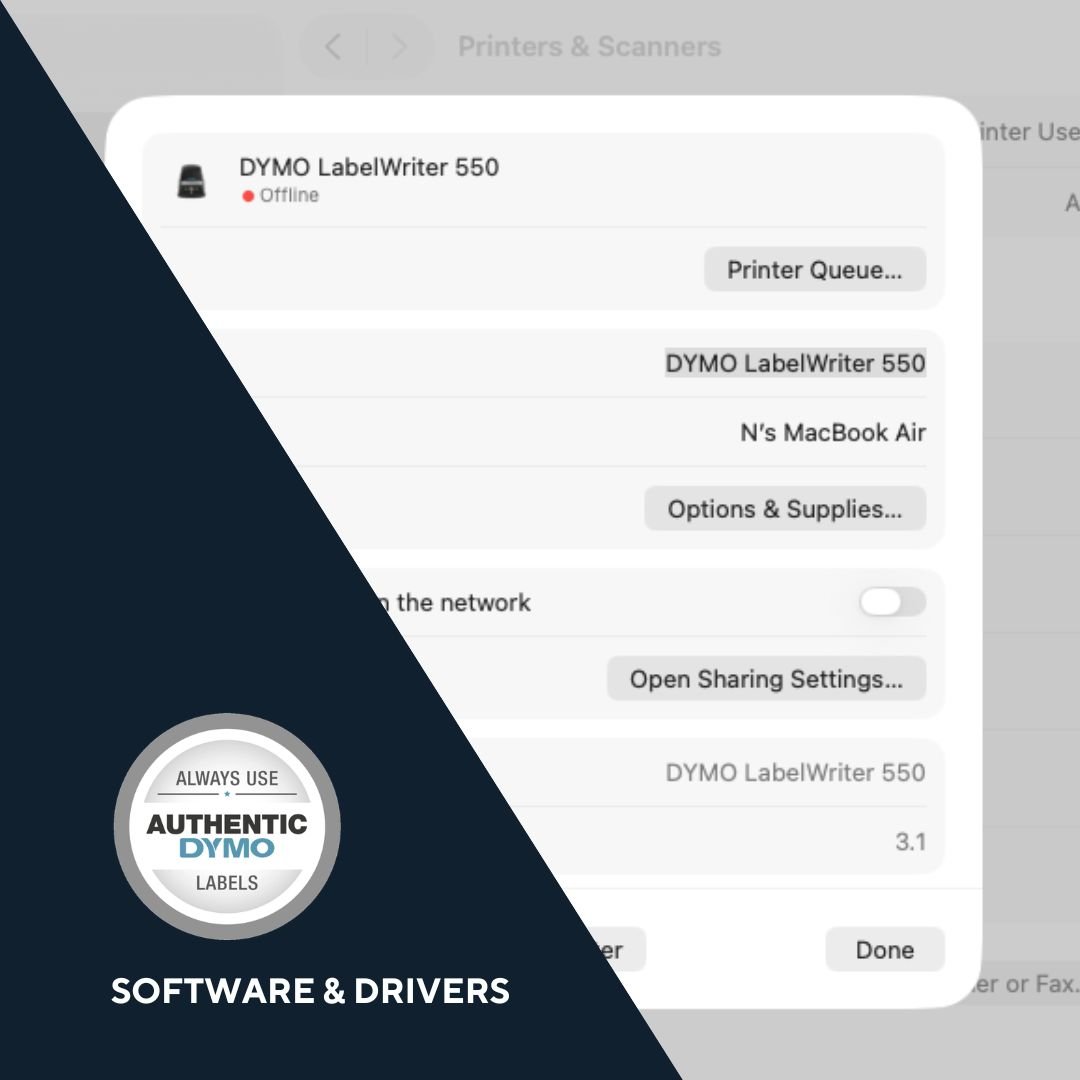Edit the highlighted printer name field
The width and height of the screenshot is (1080, 1080).
click(796, 363)
